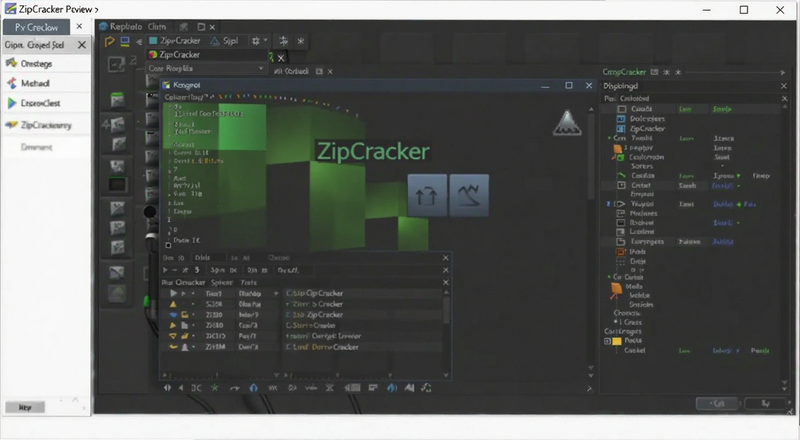Click the X-shaped icon in bottom toolbar
The height and width of the screenshot is (440, 800).
pos(330,388)
